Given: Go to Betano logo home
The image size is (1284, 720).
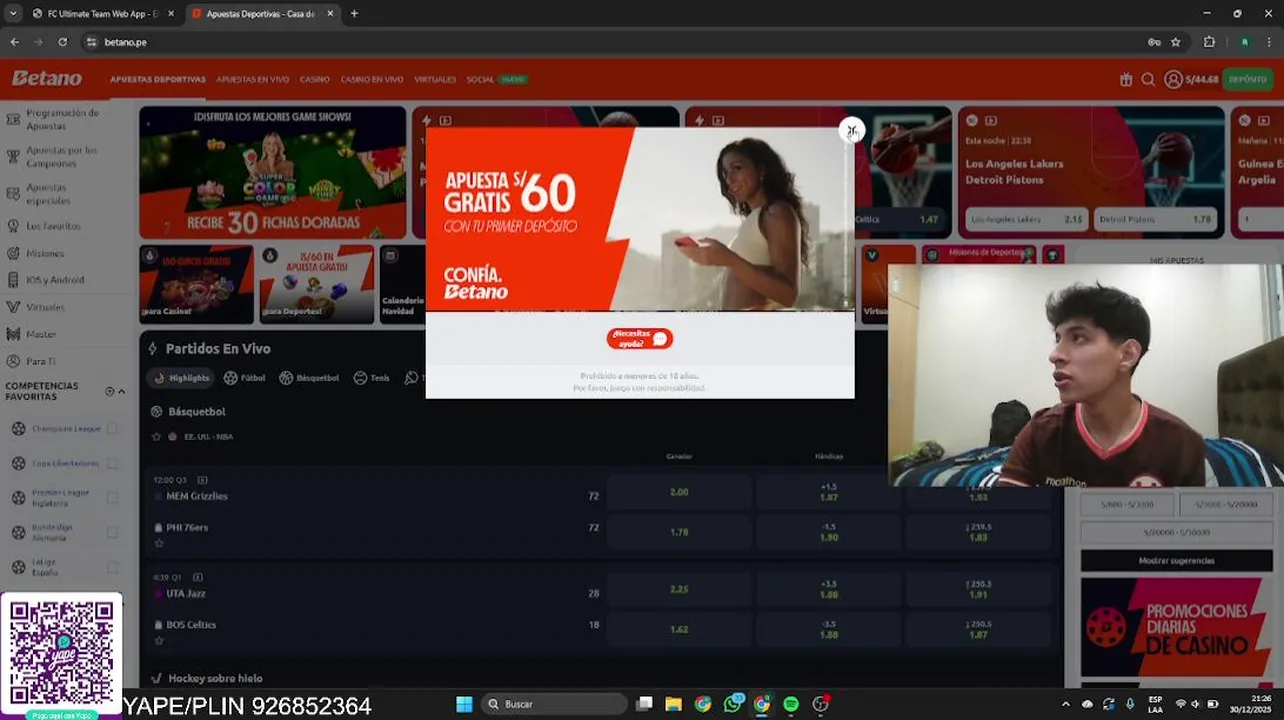Looking at the screenshot, I should click(47, 78).
